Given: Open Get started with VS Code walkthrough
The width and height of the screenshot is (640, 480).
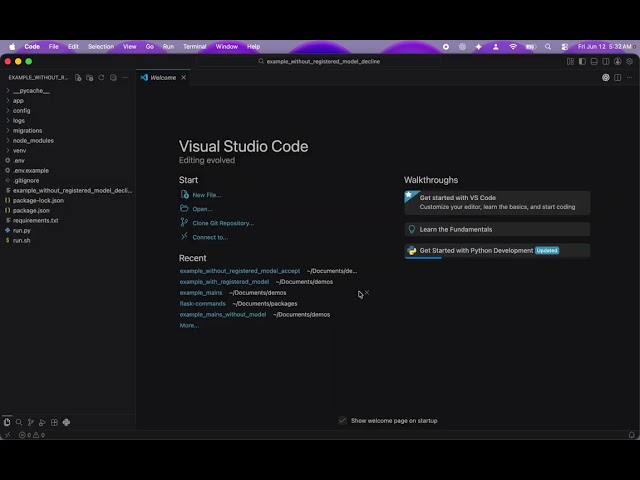Looking at the screenshot, I should (497, 202).
